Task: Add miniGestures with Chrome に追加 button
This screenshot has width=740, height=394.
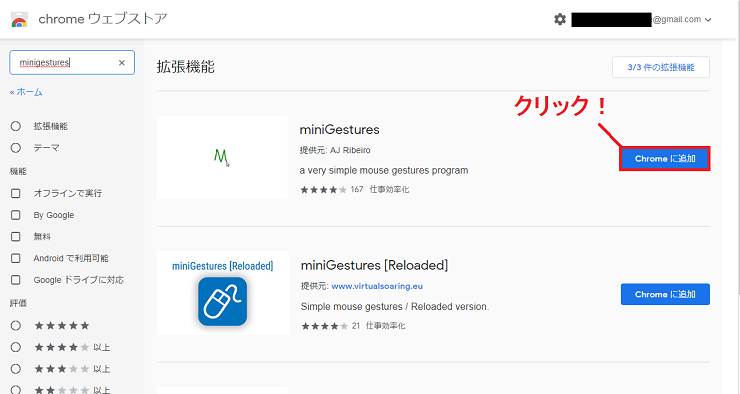Action: [x=665, y=159]
